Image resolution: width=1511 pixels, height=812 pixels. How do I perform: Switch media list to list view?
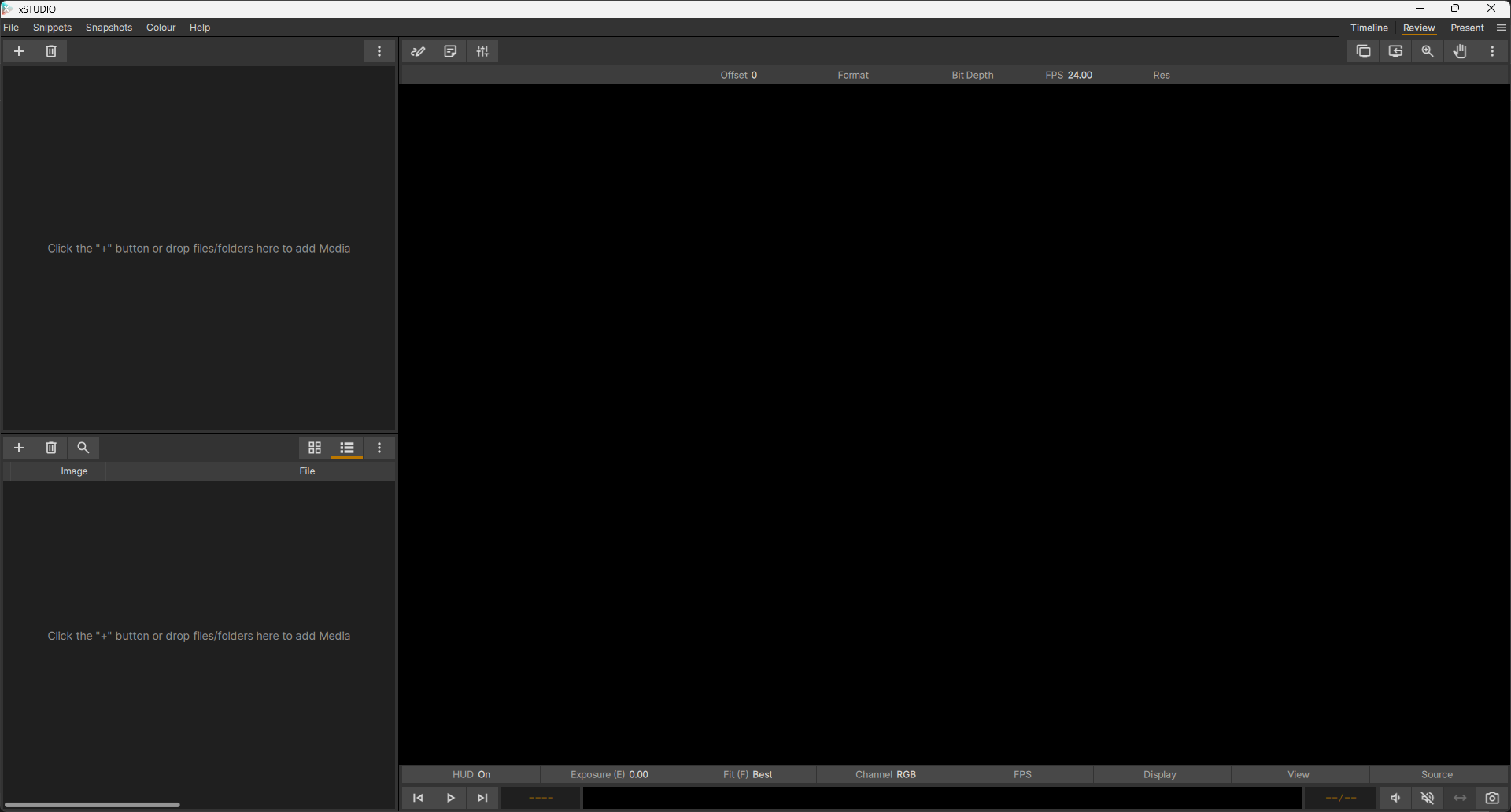(347, 448)
